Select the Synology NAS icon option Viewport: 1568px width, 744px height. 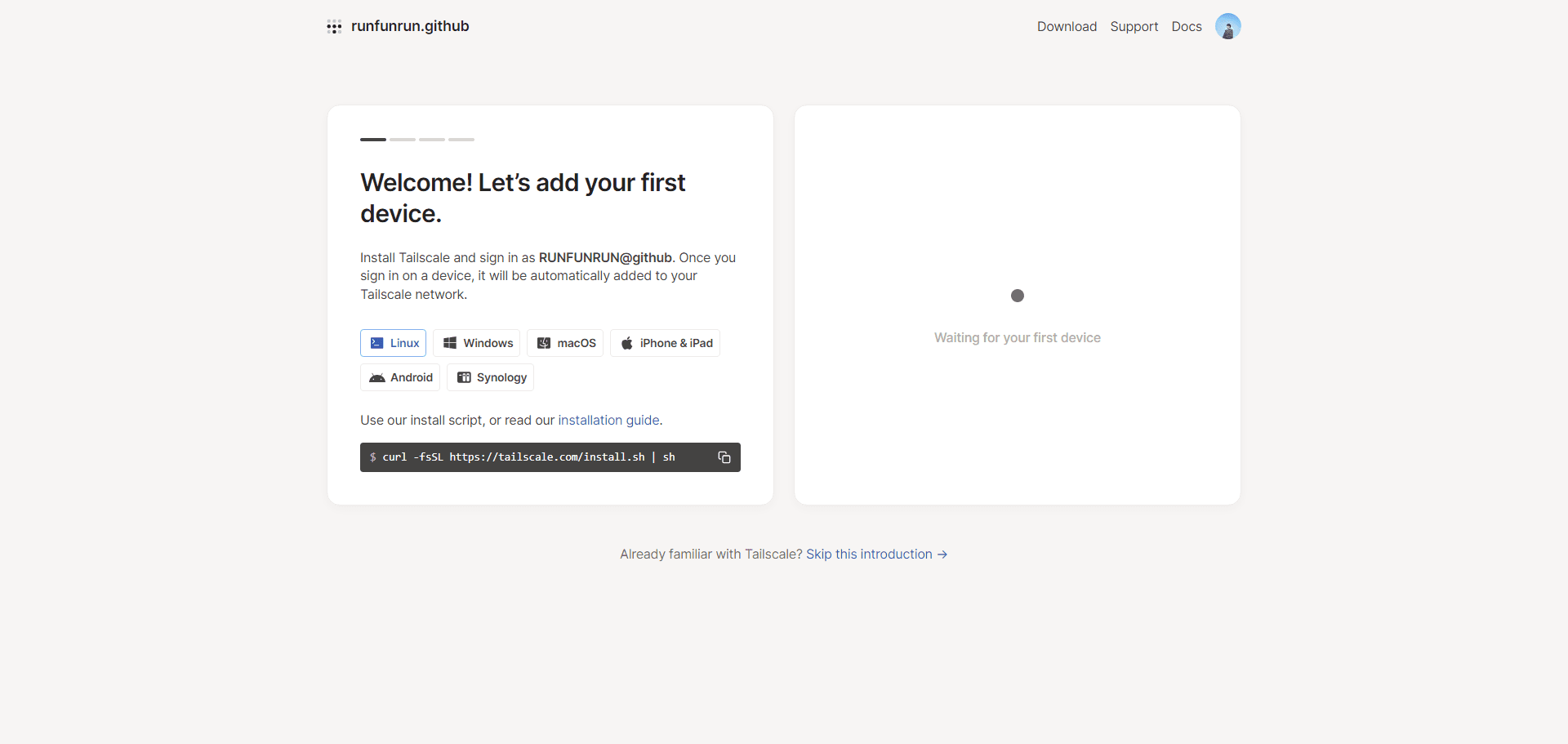[464, 377]
